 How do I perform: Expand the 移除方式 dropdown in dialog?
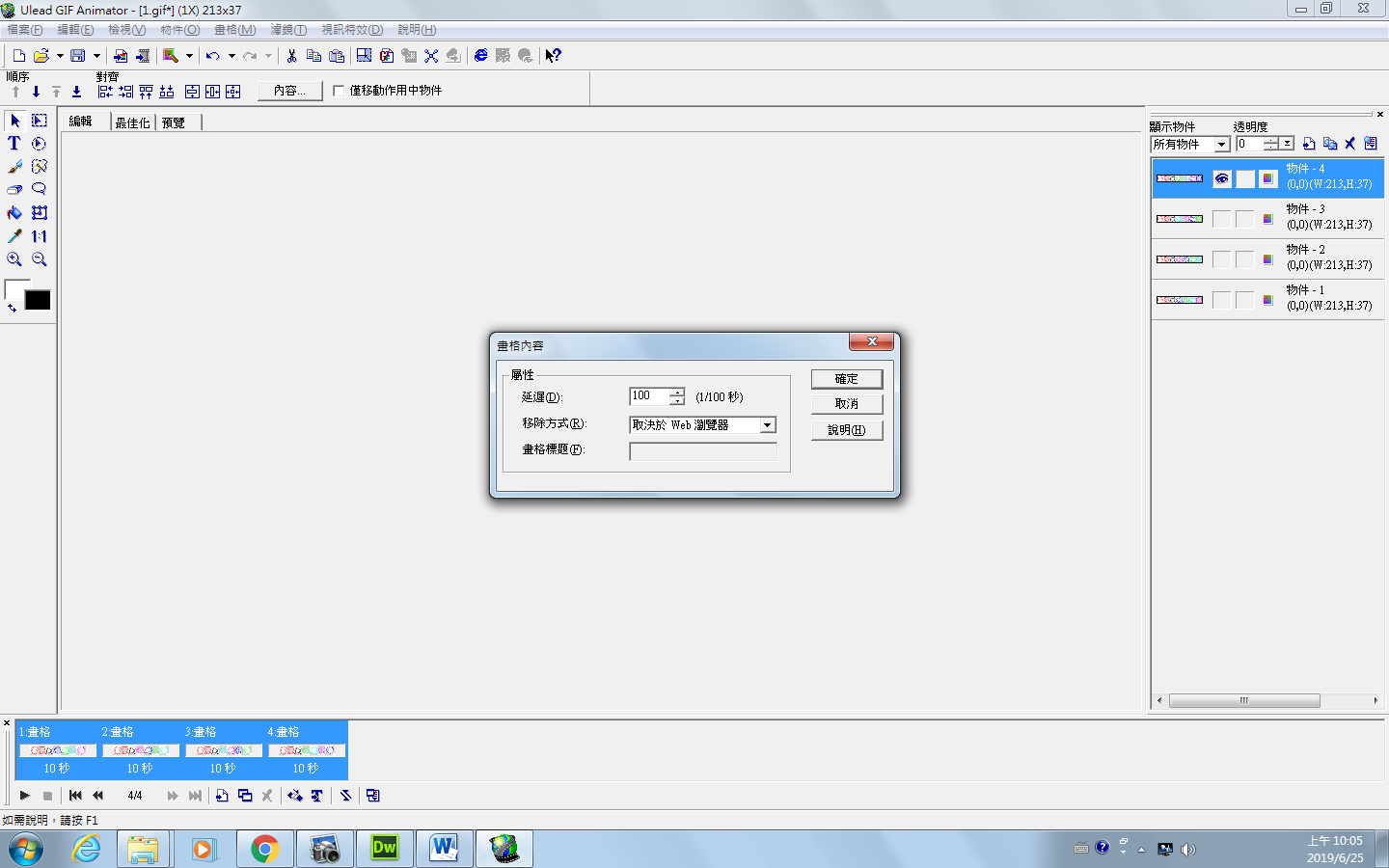767,425
